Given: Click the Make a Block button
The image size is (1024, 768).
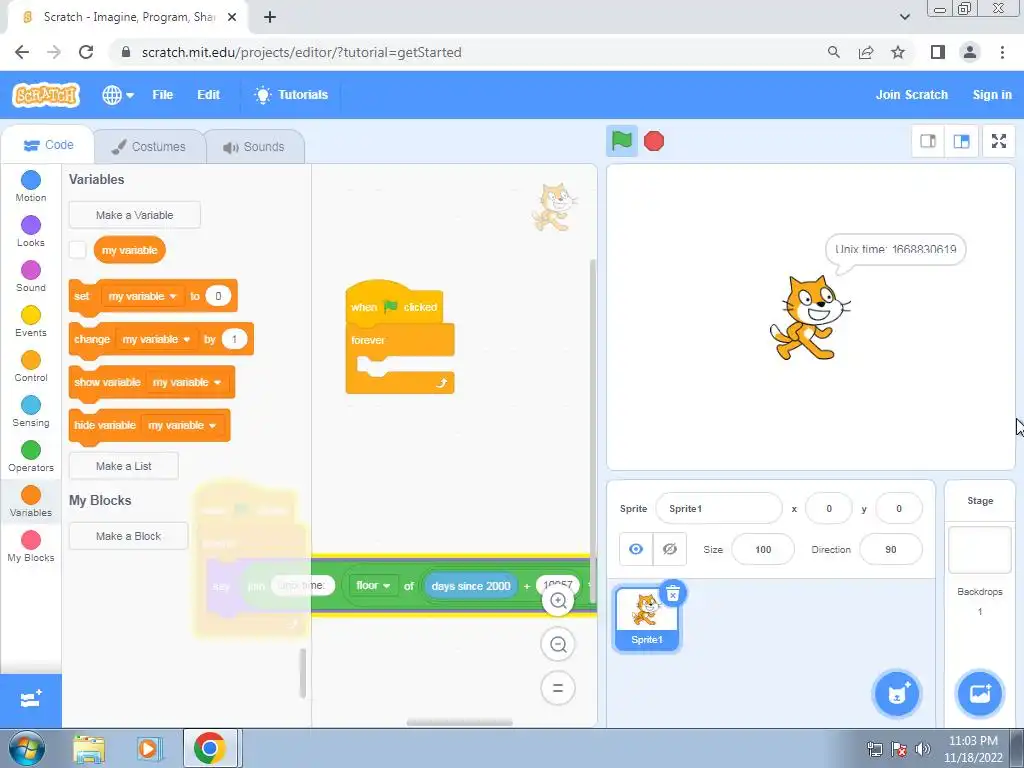Looking at the screenshot, I should (x=128, y=536).
